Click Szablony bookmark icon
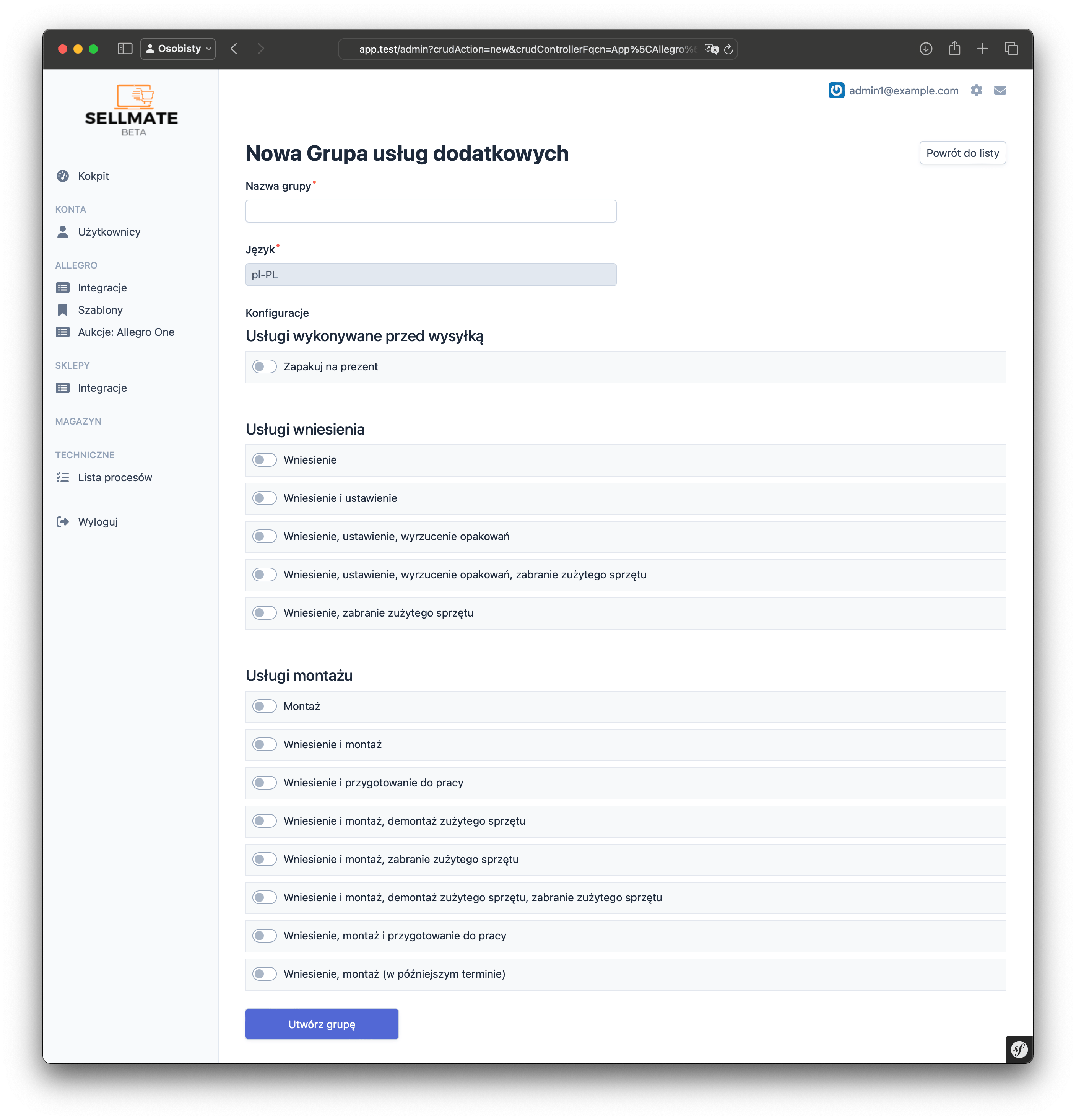1076x1120 pixels. pos(63,310)
